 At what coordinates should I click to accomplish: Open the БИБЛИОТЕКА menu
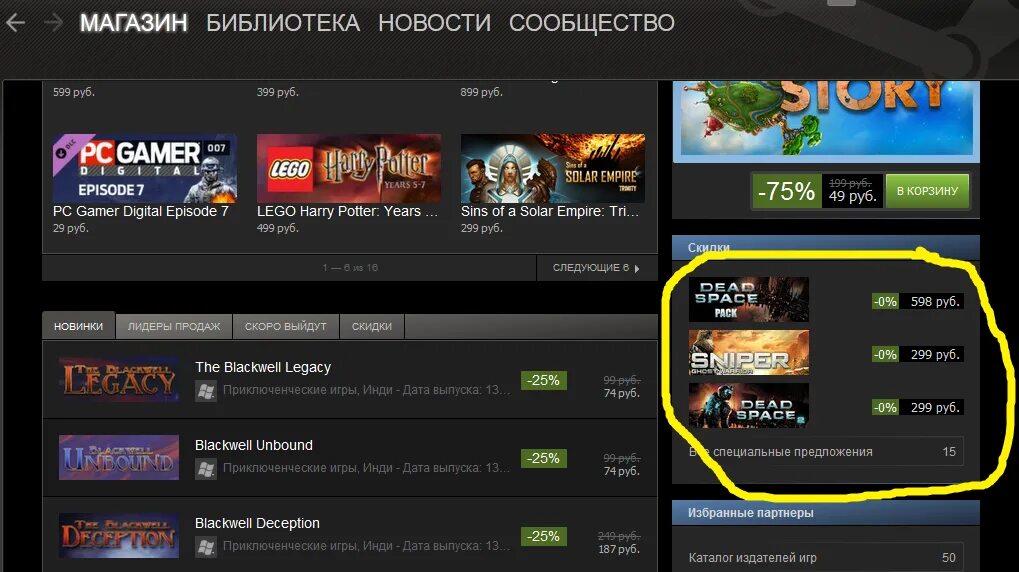pos(283,23)
